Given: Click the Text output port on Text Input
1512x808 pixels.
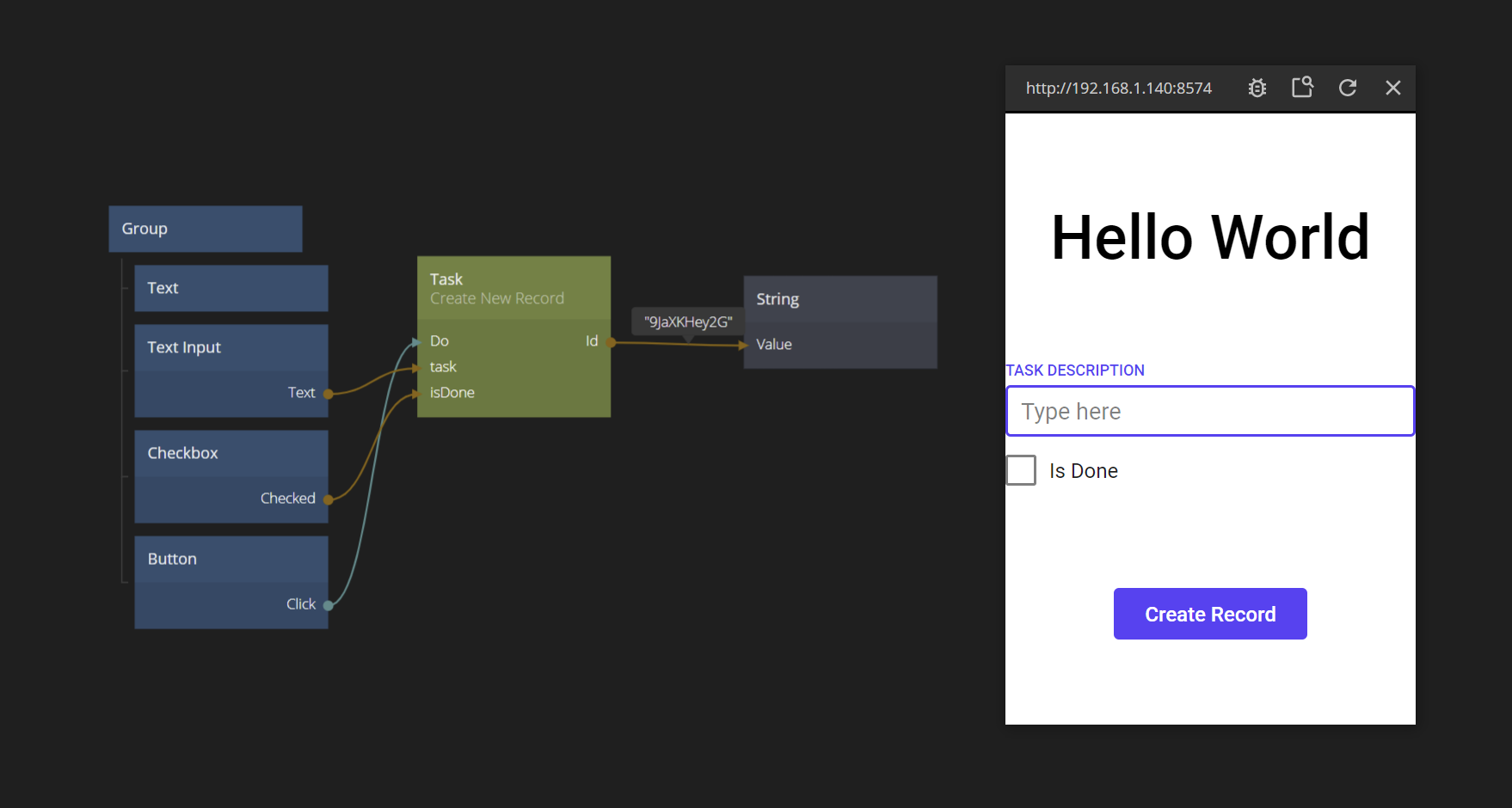Looking at the screenshot, I should 328,394.
